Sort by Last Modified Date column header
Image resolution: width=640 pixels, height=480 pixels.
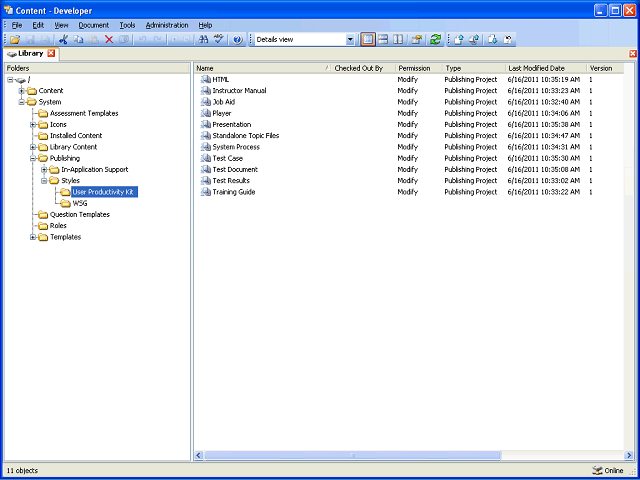pyautogui.click(x=546, y=69)
